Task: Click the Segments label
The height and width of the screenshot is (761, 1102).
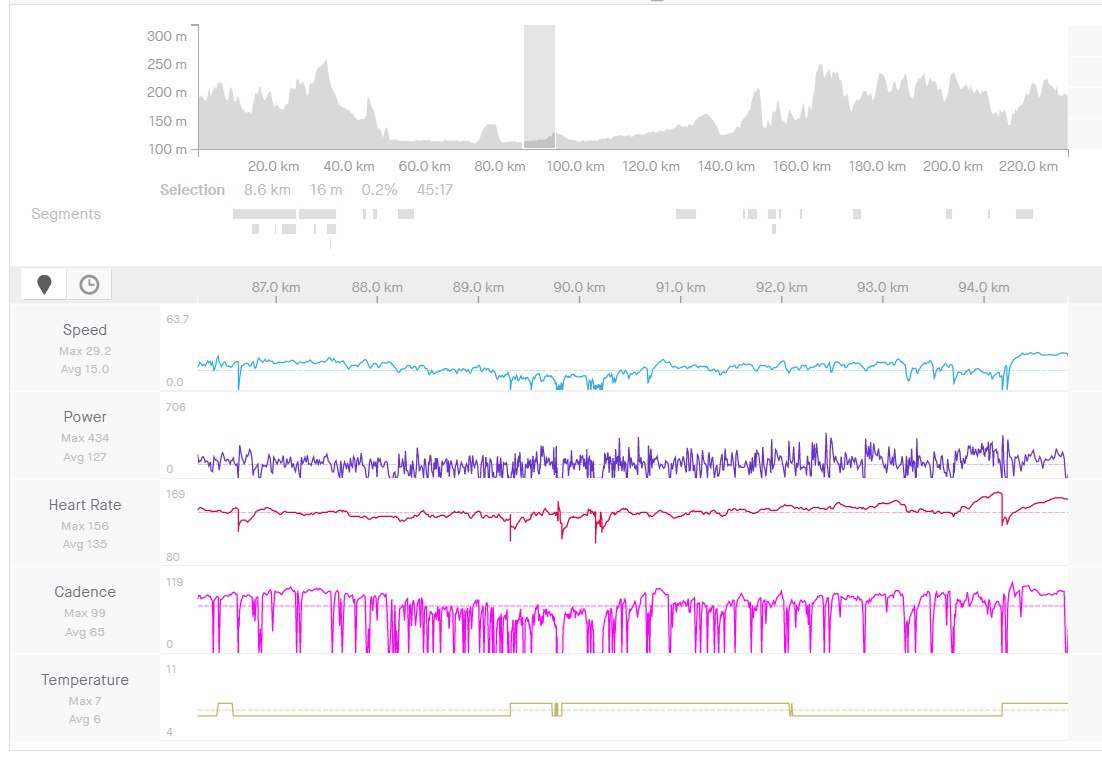Action: 66,214
